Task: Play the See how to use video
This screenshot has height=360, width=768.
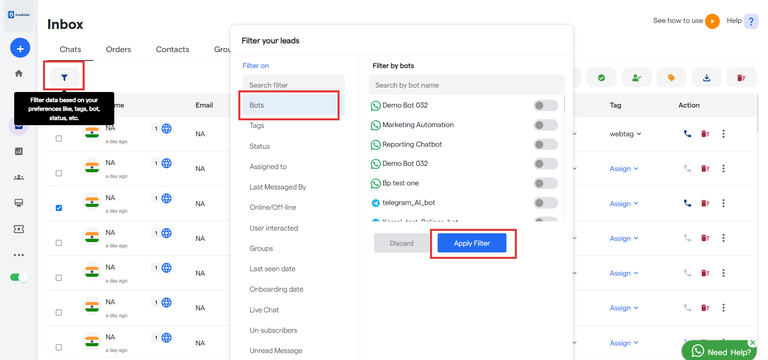Action: 712,21
